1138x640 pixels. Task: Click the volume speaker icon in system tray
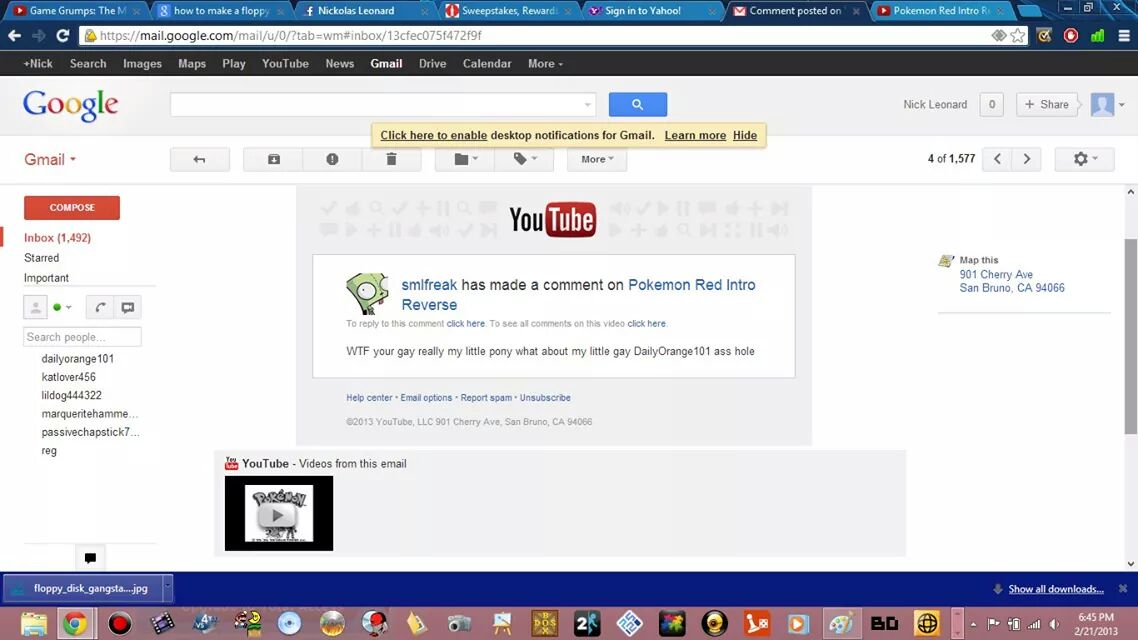click(1054, 624)
